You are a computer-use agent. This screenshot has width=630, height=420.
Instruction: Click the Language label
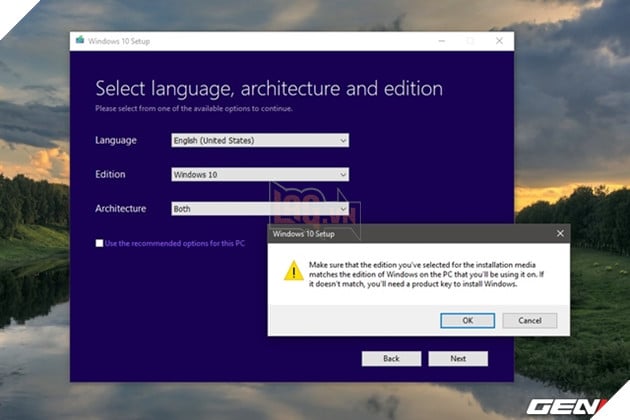pos(116,140)
